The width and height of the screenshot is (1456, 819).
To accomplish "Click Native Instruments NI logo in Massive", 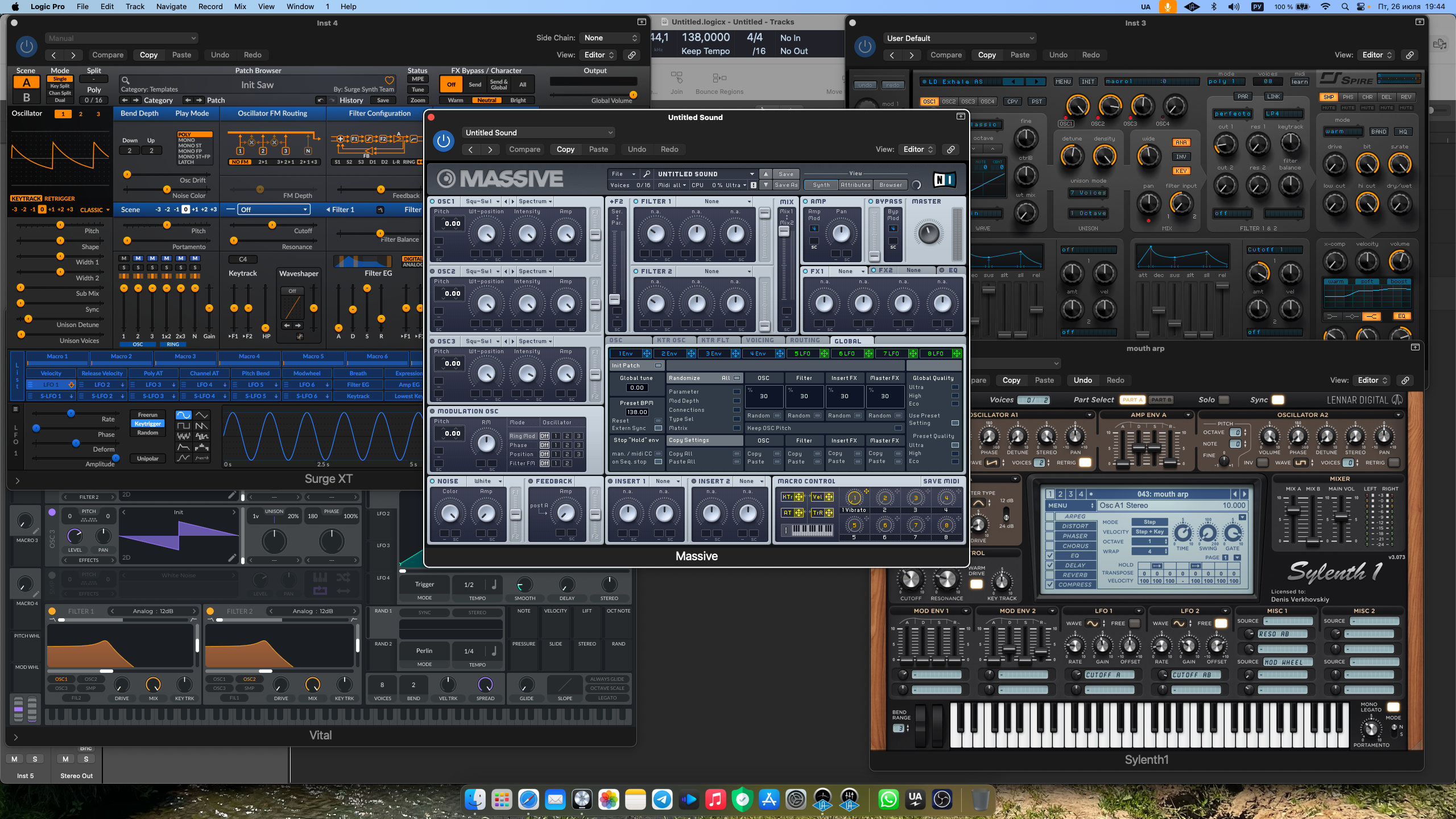I will (944, 180).
